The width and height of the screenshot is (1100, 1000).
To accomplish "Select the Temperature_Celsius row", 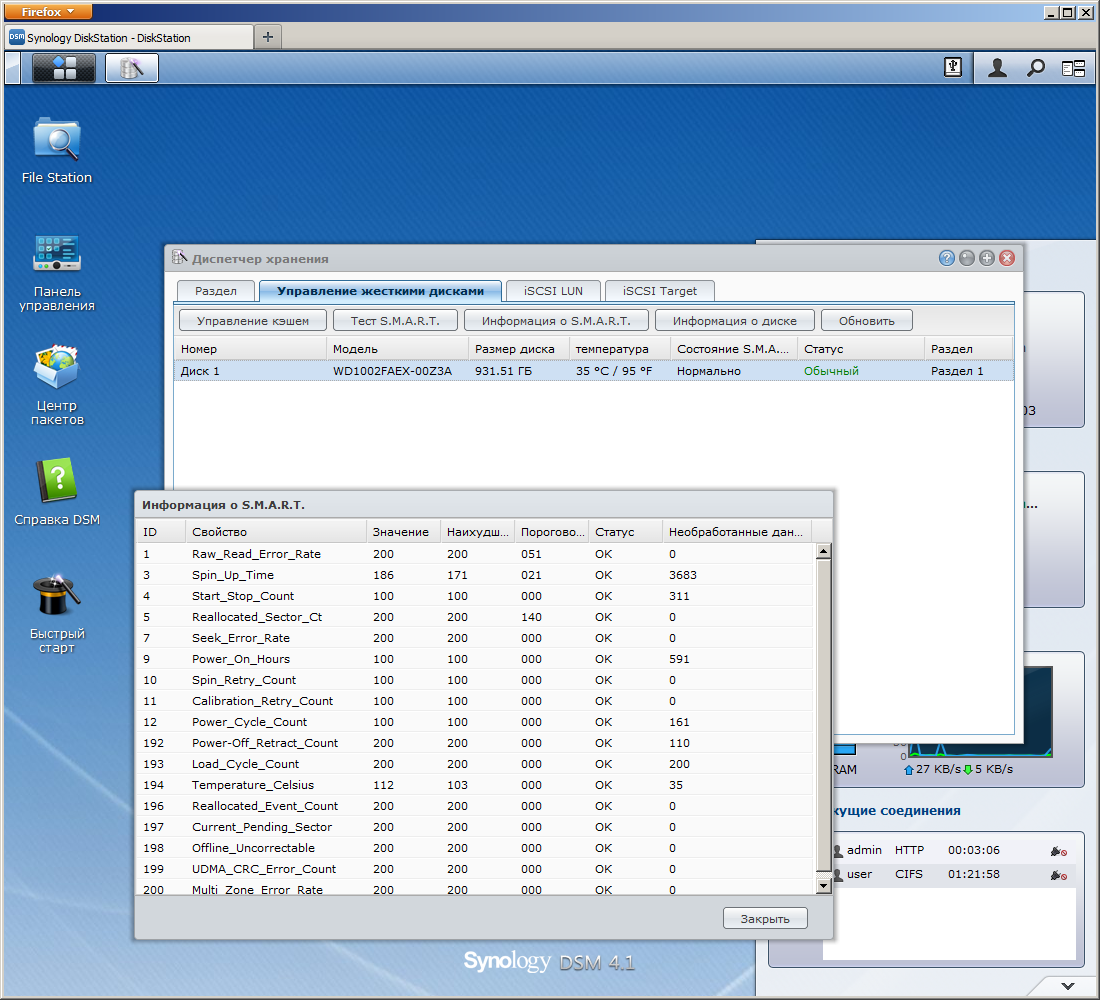I will coord(474,785).
